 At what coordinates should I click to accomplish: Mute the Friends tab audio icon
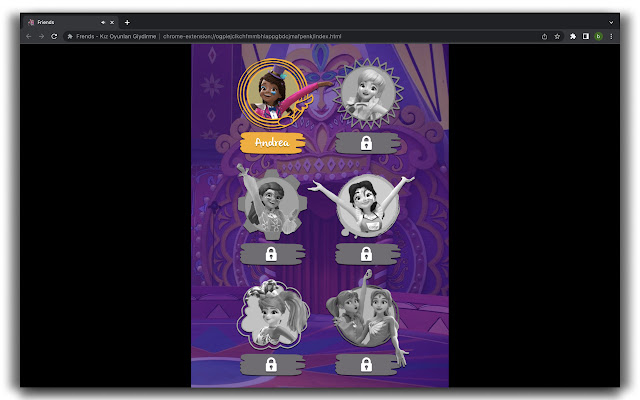(103, 22)
